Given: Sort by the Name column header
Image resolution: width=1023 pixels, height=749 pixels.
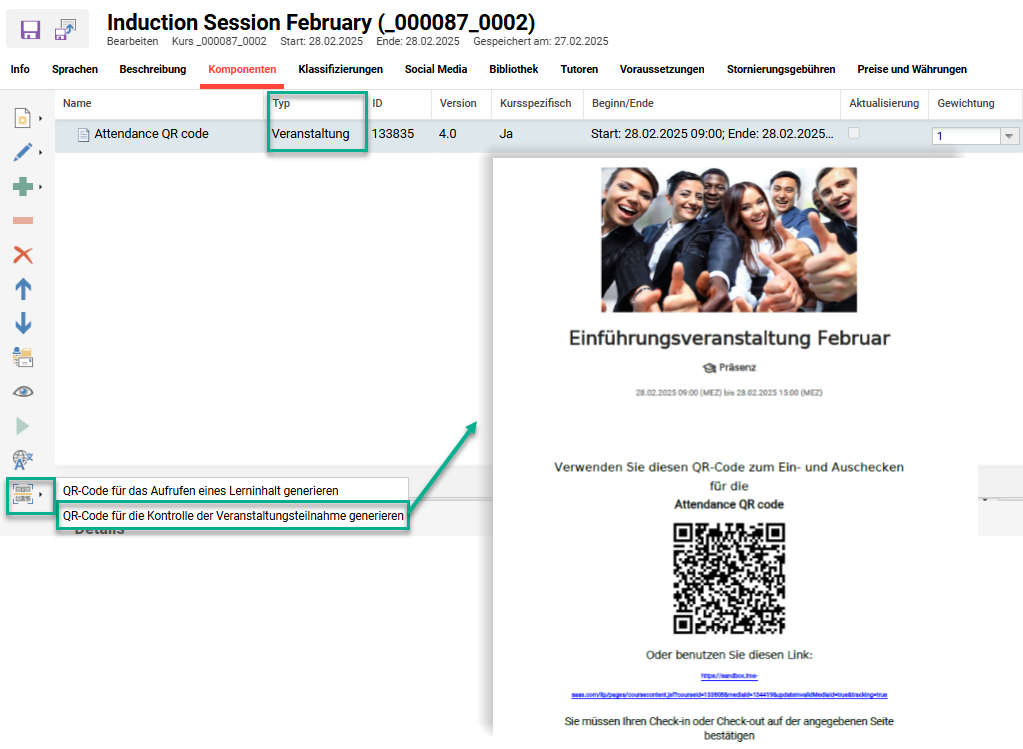Looking at the screenshot, I should [77, 103].
